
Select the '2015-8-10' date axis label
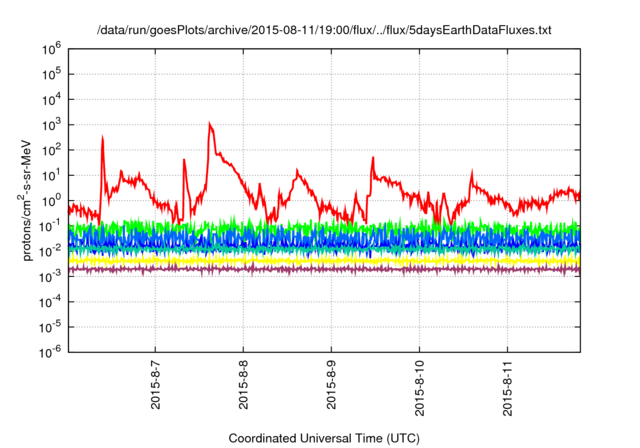pyautogui.click(x=419, y=388)
